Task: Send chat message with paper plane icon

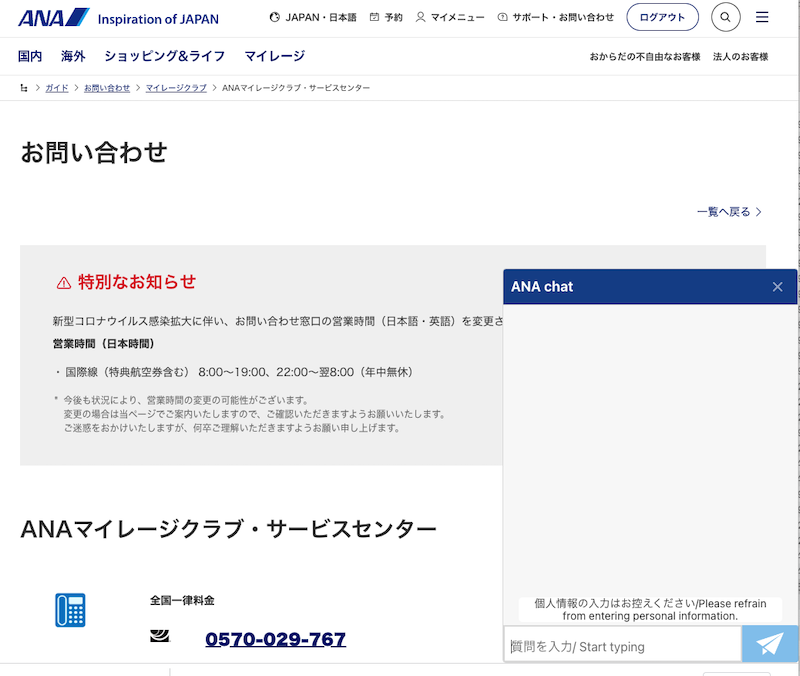Action: [769, 644]
